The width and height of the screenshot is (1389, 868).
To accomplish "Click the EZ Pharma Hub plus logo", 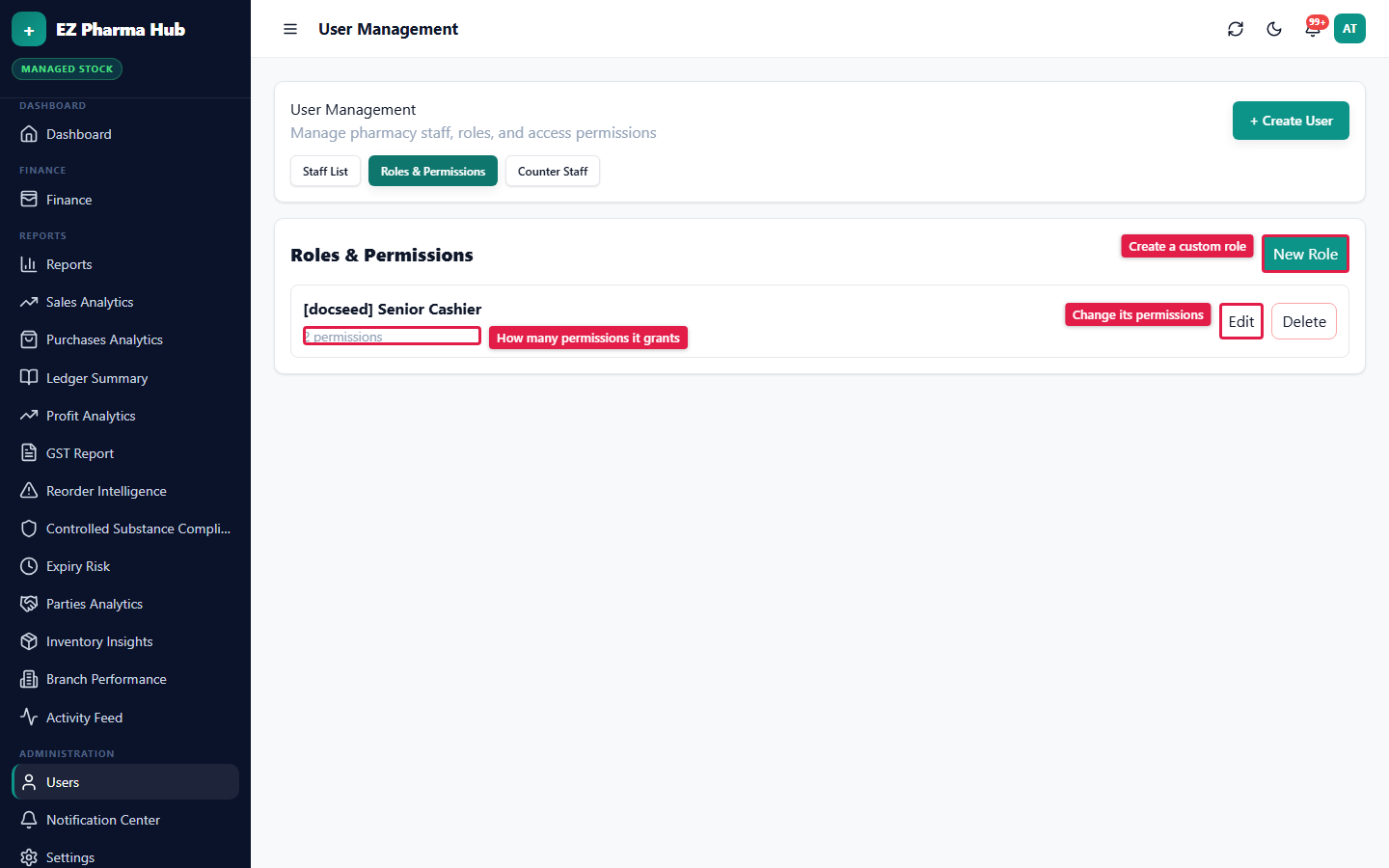I will click(x=29, y=29).
